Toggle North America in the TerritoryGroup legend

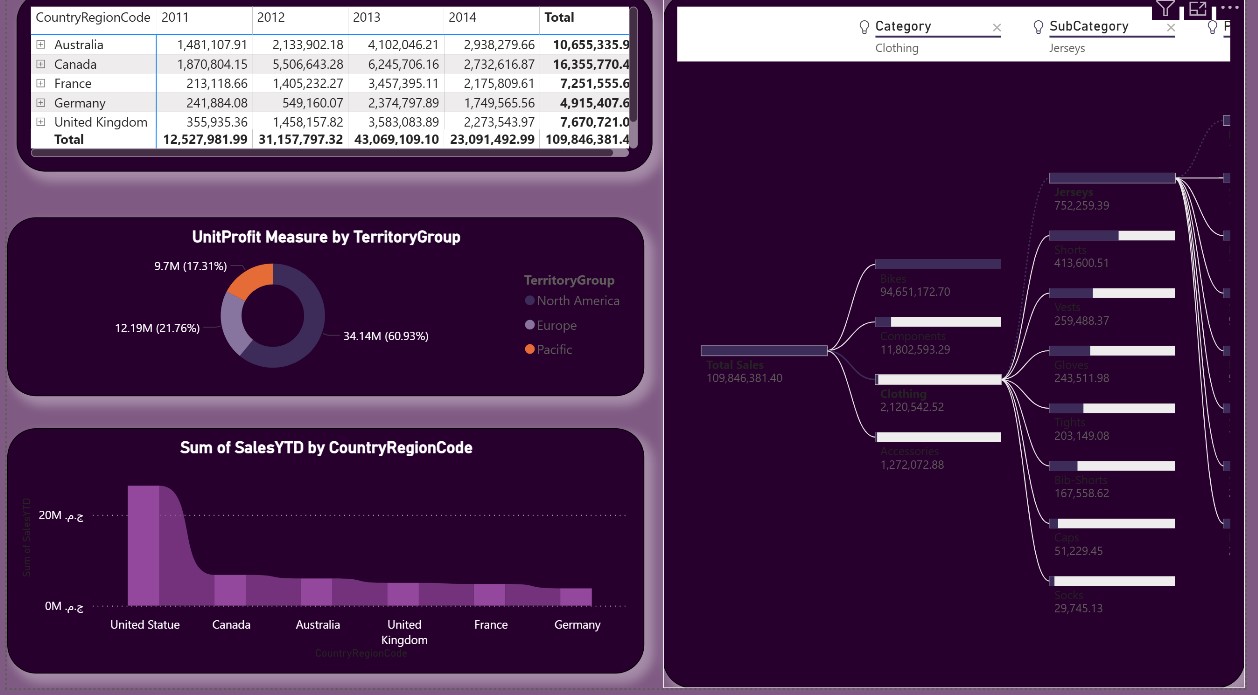point(572,301)
